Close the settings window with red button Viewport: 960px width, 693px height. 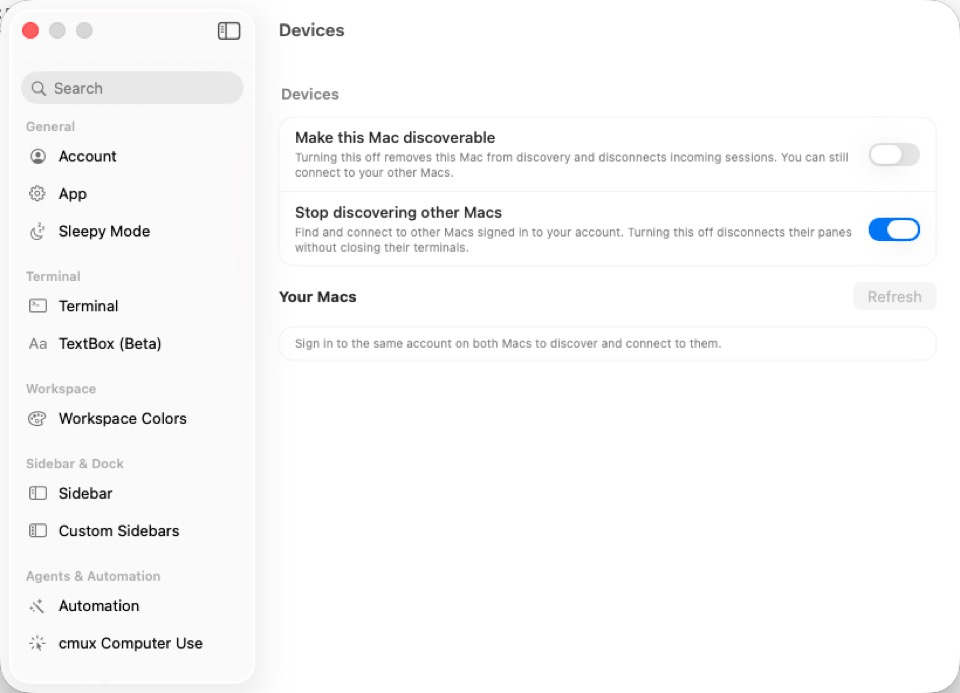[x=31, y=31]
